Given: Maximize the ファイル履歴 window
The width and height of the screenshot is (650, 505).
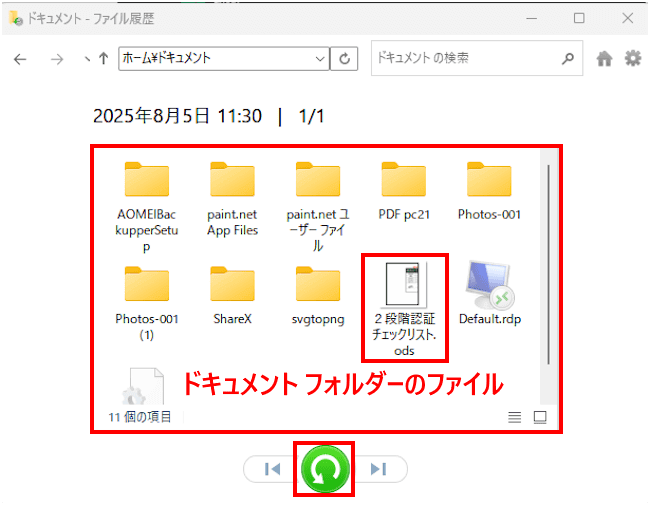Looking at the screenshot, I should (x=579, y=18).
